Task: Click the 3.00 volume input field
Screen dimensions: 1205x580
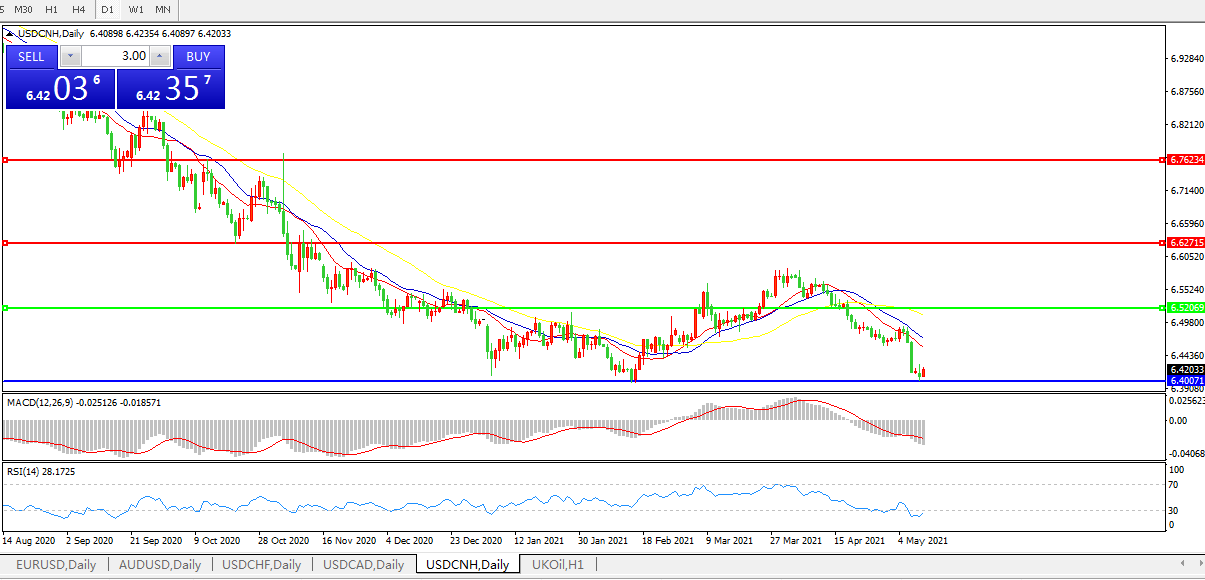Action: (115, 57)
